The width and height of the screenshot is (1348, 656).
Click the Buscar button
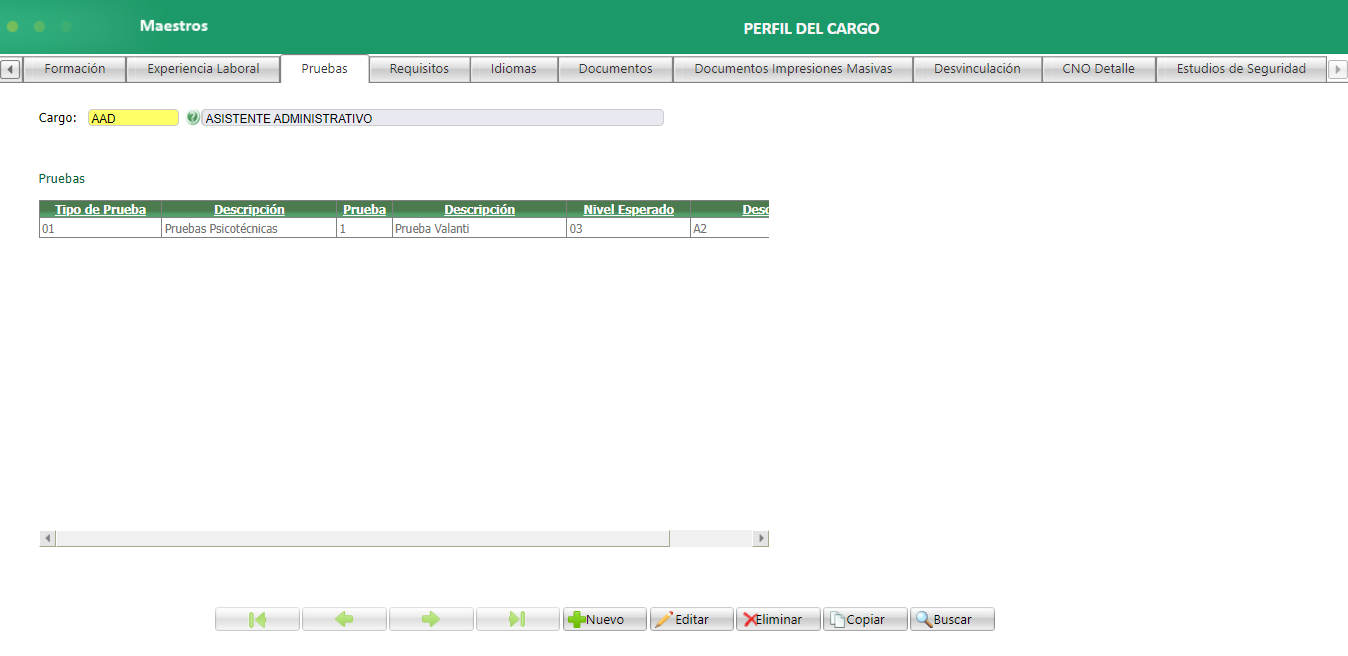[953, 619]
